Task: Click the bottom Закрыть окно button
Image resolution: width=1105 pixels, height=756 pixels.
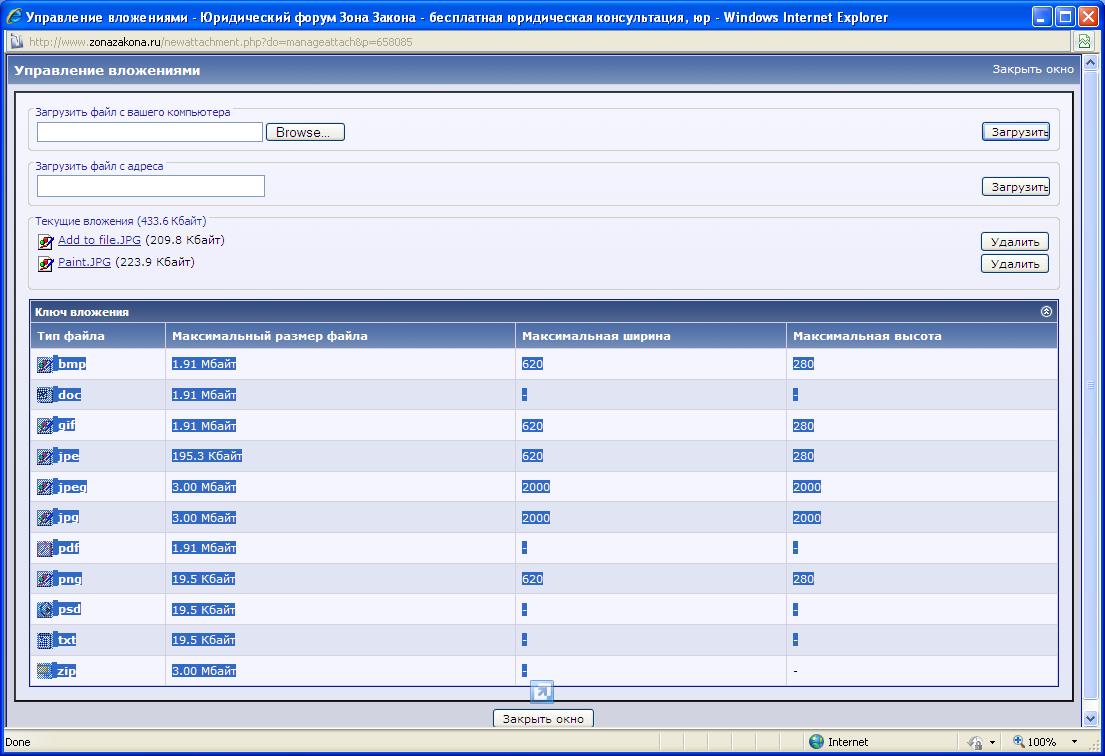Action: click(543, 719)
